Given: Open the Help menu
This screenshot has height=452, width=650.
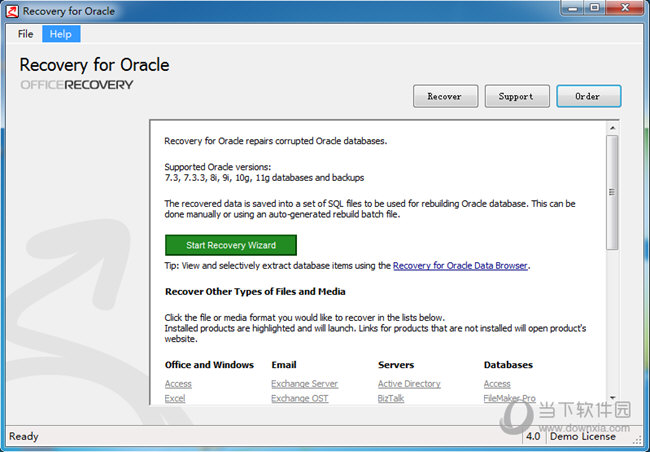Looking at the screenshot, I should coord(61,34).
